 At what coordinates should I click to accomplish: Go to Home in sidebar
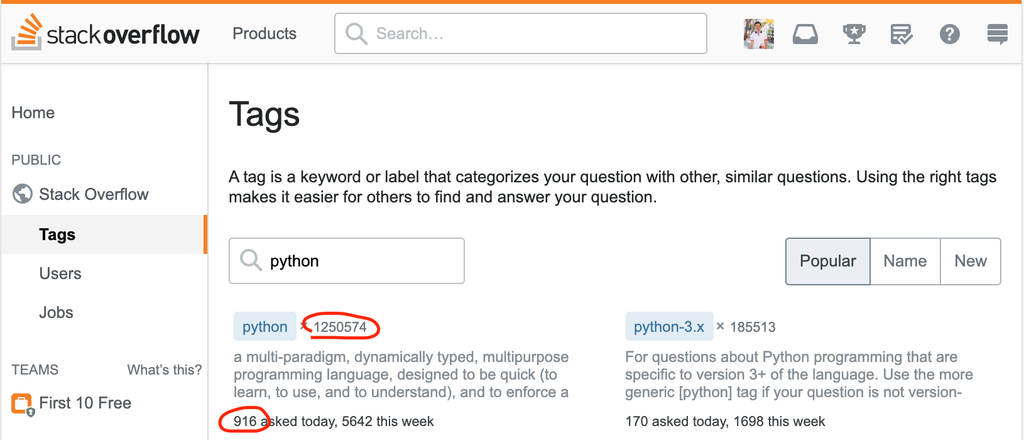[x=33, y=113]
